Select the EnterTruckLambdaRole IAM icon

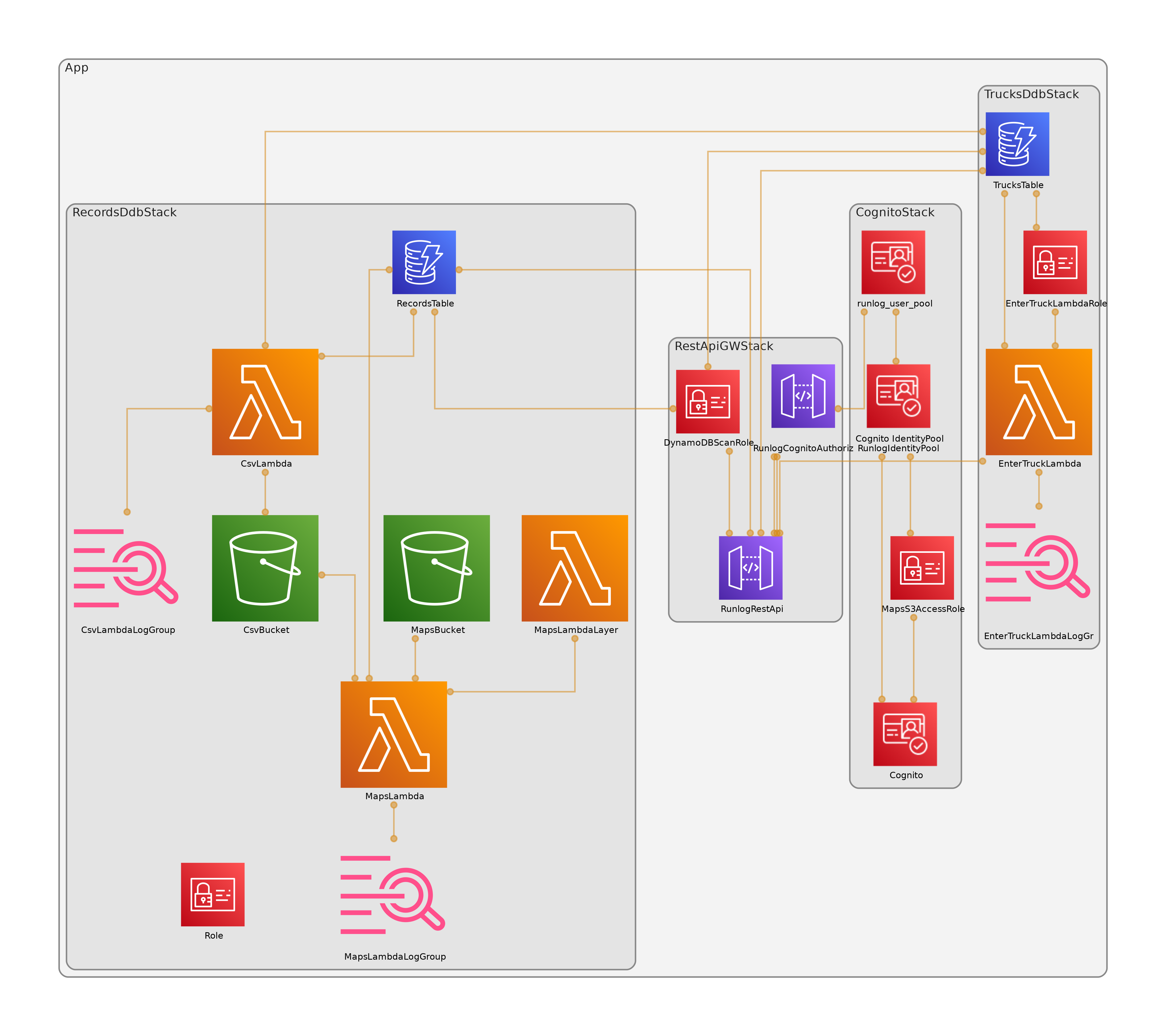[x=1055, y=262]
